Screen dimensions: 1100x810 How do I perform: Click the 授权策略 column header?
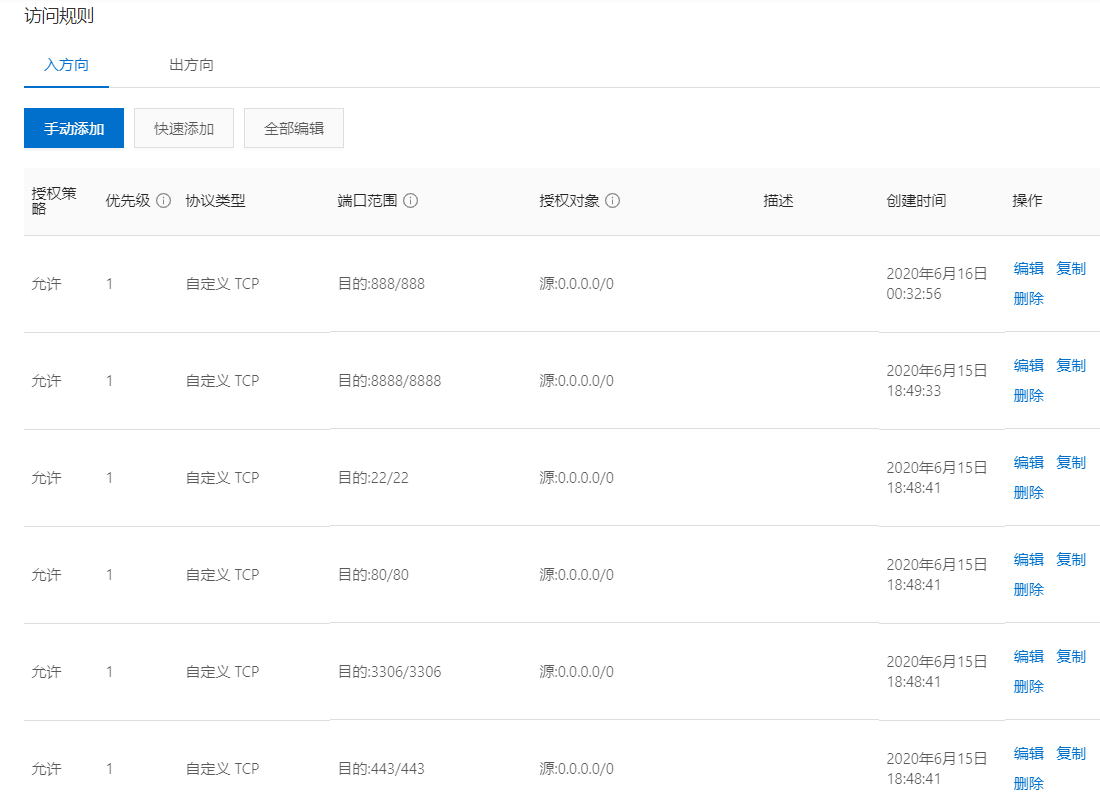[54, 201]
